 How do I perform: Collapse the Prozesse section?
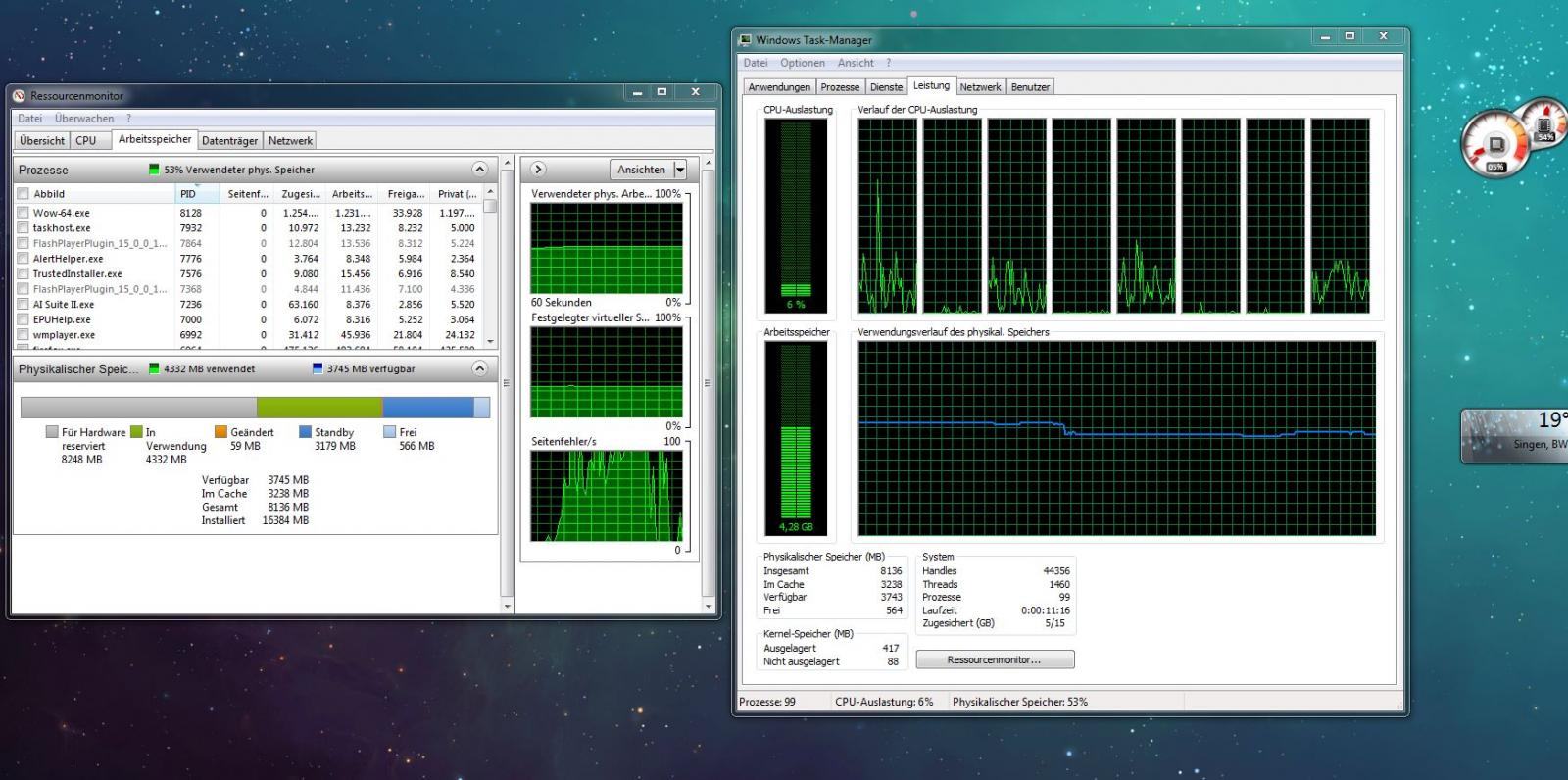479,170
